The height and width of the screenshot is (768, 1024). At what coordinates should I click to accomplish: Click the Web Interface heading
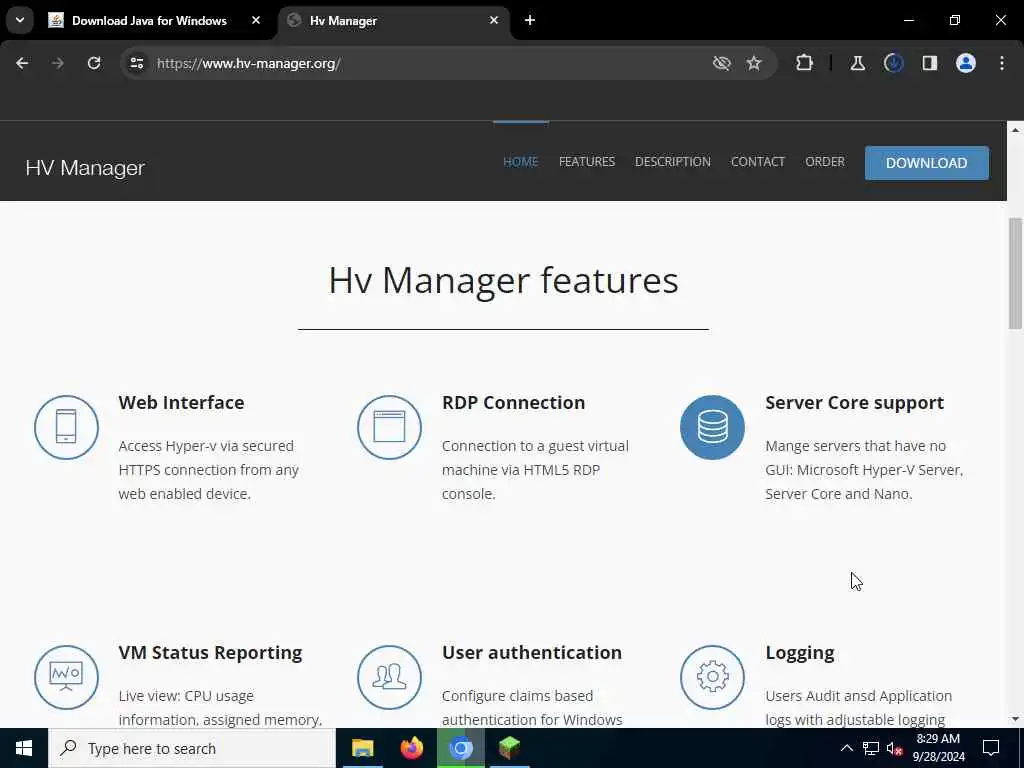click(x=181, y=402)
